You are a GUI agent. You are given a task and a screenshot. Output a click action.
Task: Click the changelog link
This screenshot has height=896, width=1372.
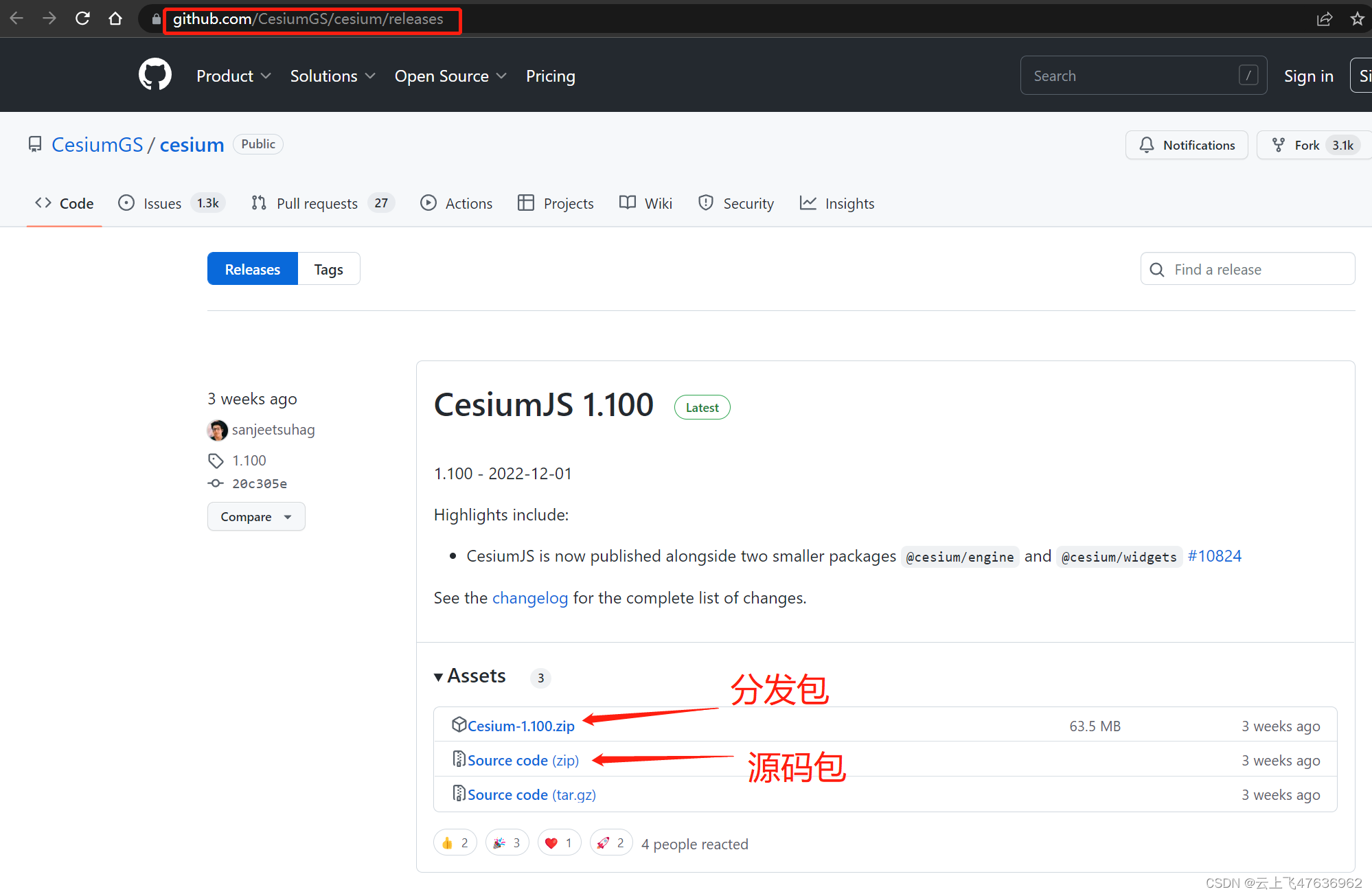pos(529,598)
